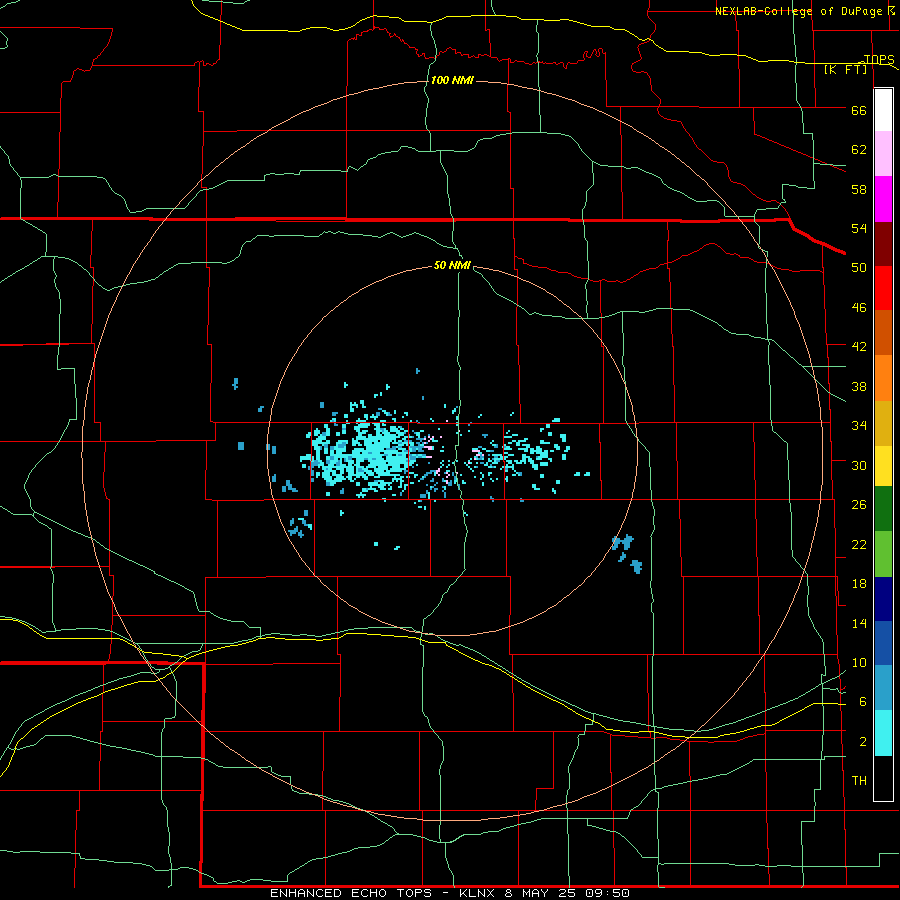
Task: Click the "[K FT]" units label
Action: 845,70
